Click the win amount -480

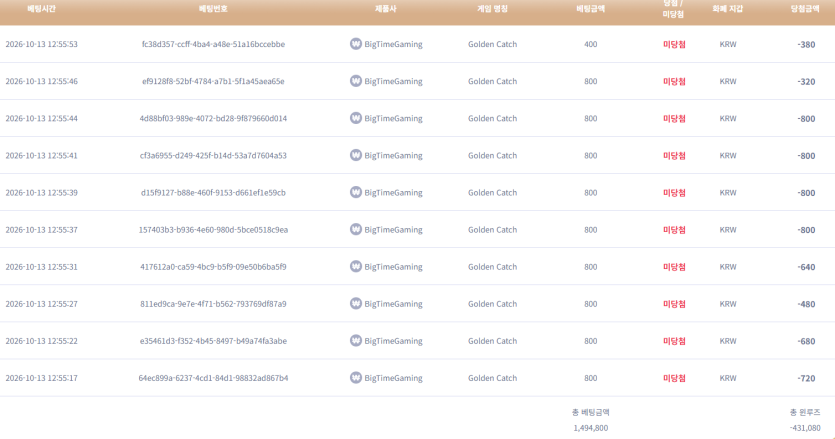tap(806, 305)
